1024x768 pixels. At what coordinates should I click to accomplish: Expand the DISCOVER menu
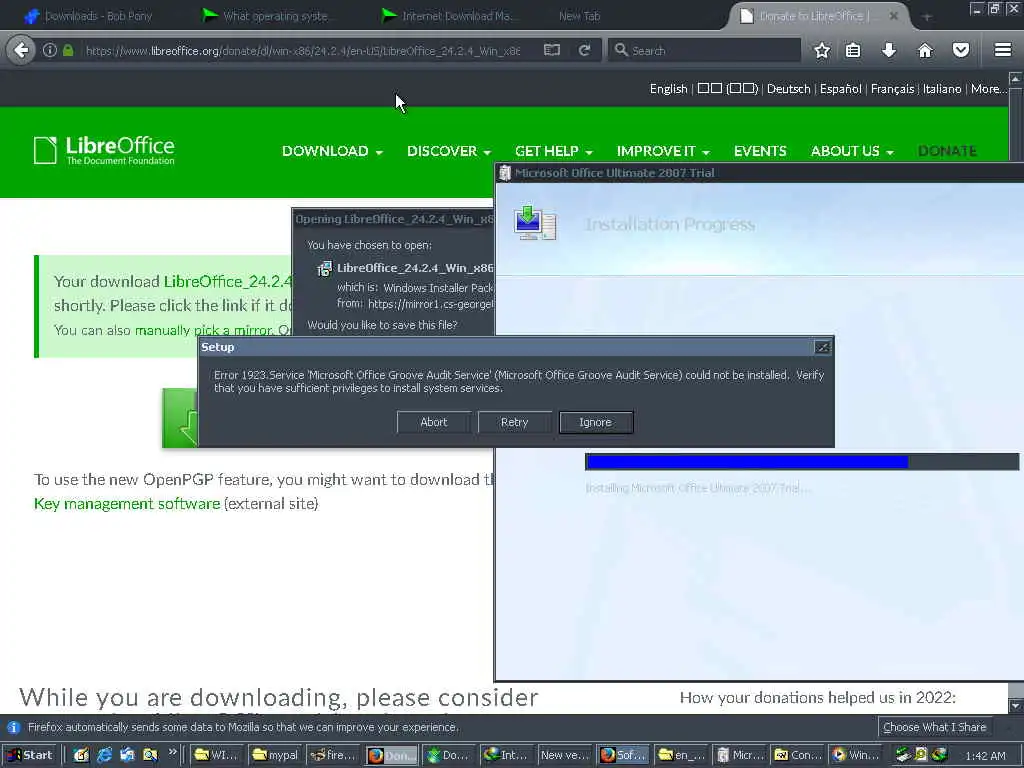[449, 151]
